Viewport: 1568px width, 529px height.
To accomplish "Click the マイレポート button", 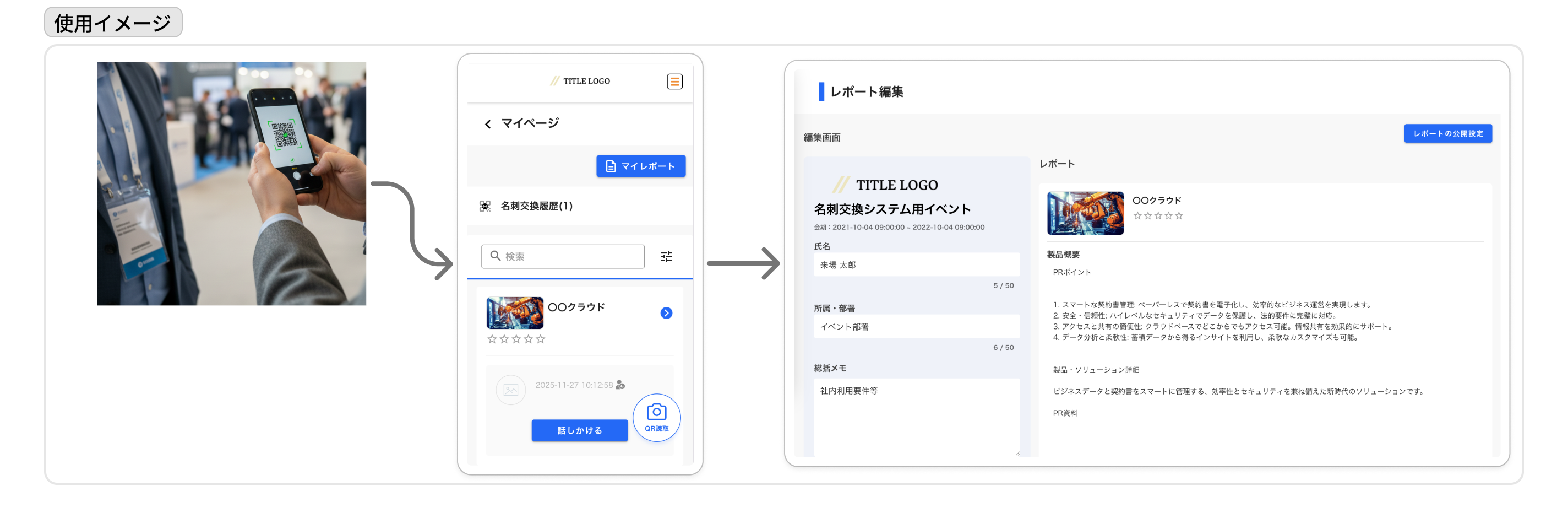I will point(640,166).
